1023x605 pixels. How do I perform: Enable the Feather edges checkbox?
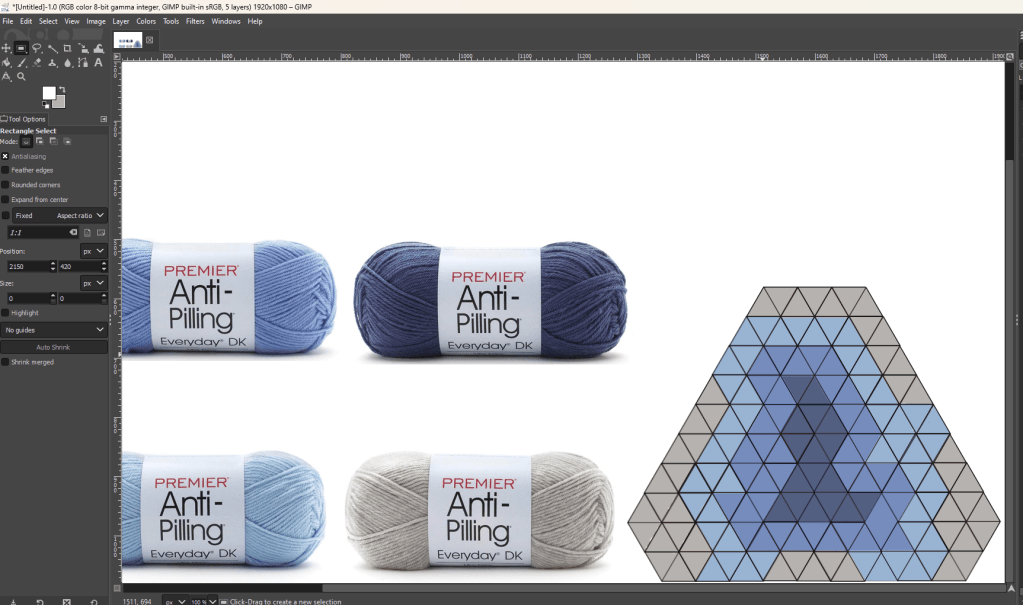(x=5, y=170)
